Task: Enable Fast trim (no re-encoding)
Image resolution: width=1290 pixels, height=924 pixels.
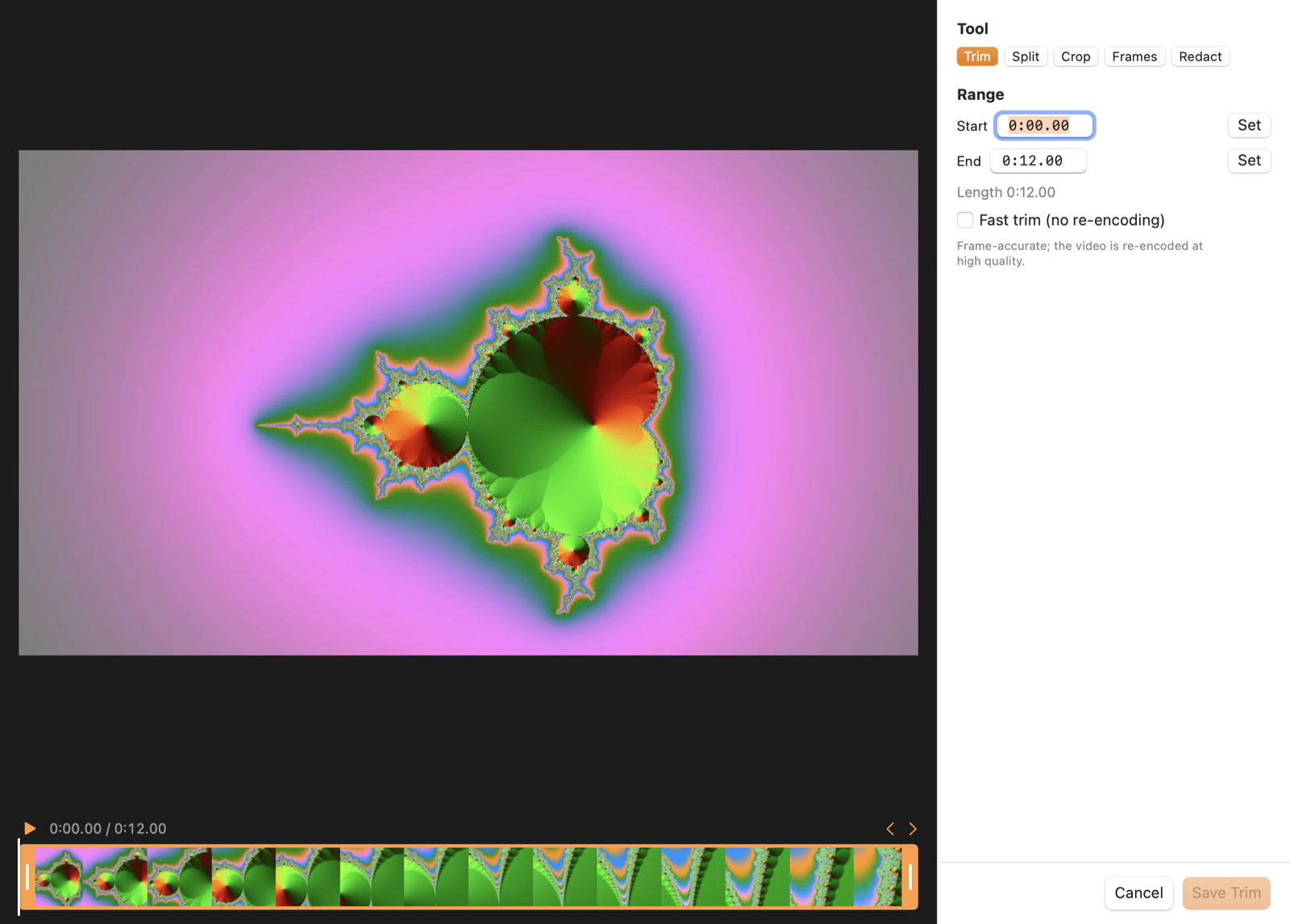Action: tap(965, 220)
